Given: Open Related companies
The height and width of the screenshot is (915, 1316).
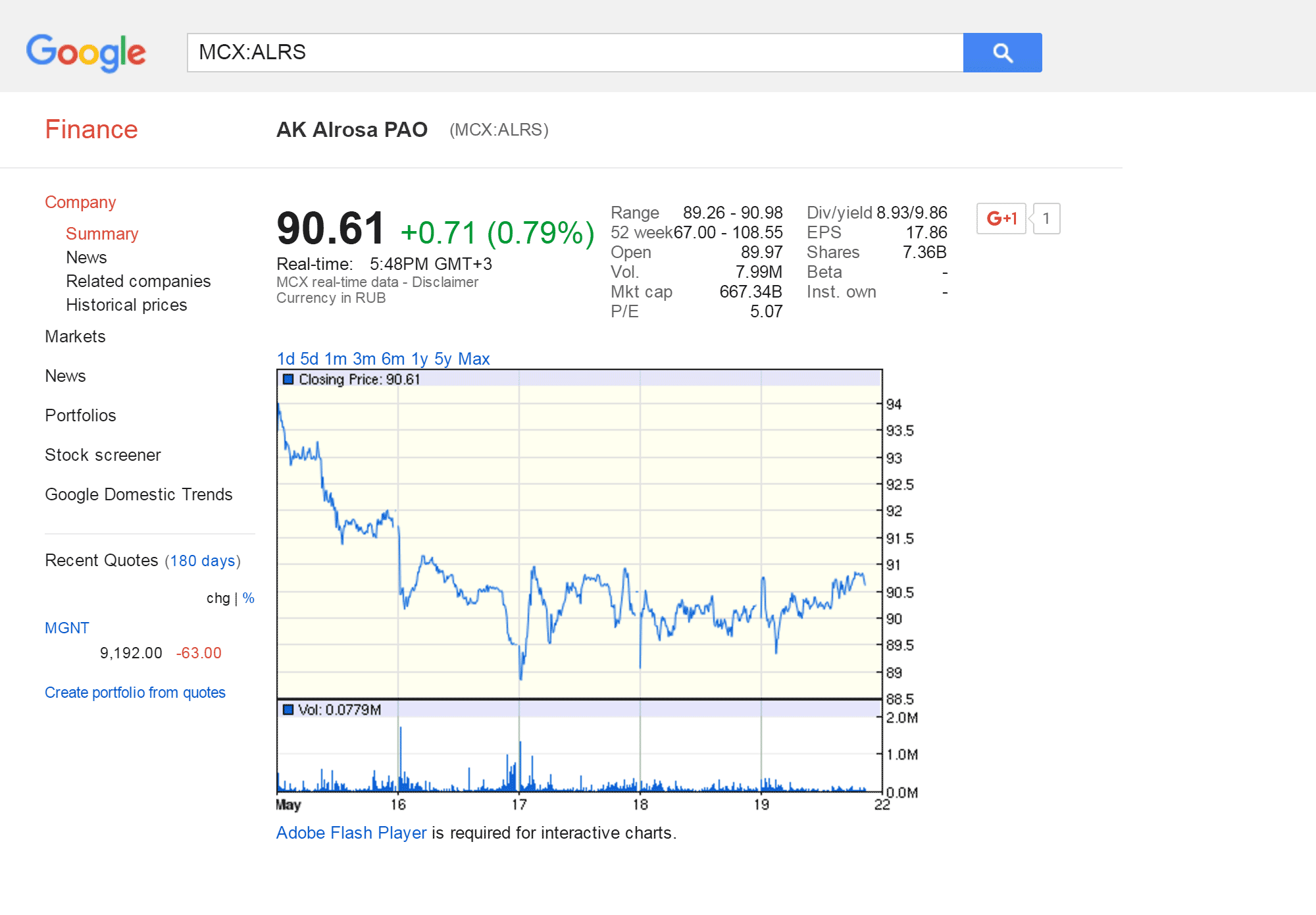Looking at the screenshot, I should pos(138,281).
